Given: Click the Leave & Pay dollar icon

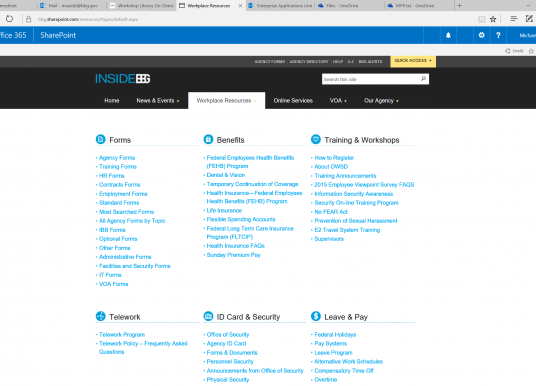Looking at the screenshot, I should pos(316,316).
